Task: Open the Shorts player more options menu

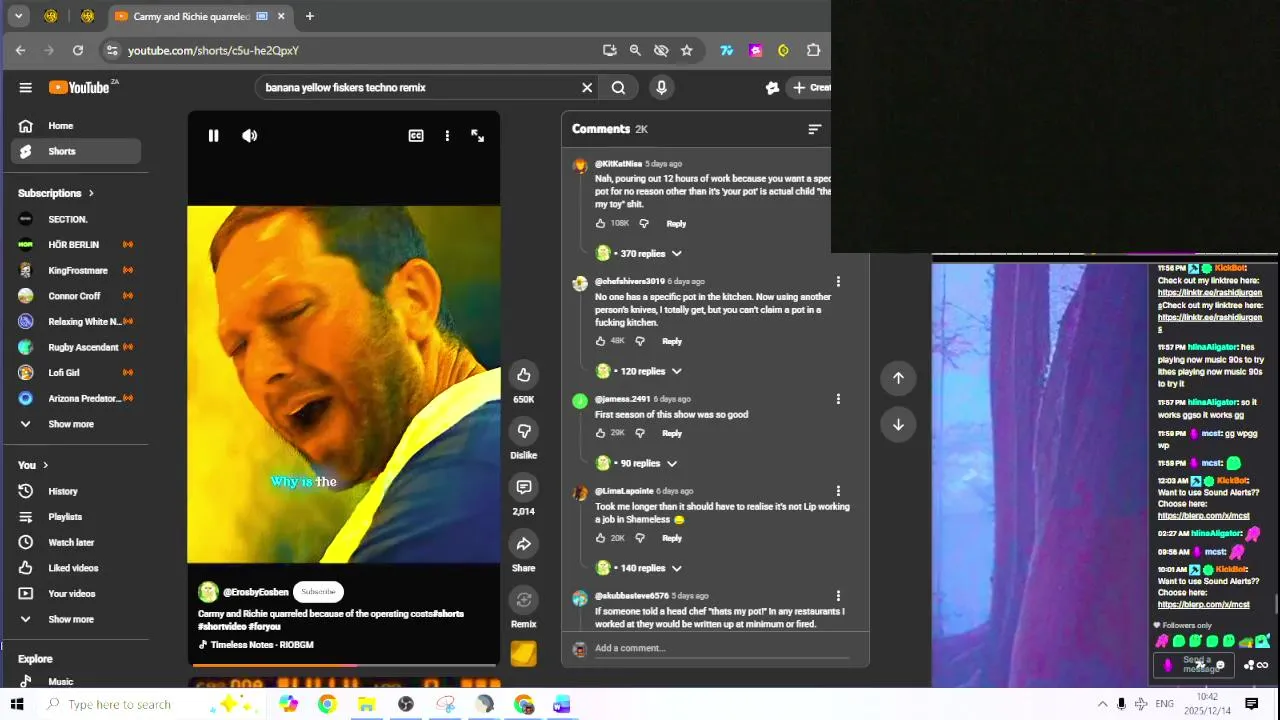Action: [447, 136]
